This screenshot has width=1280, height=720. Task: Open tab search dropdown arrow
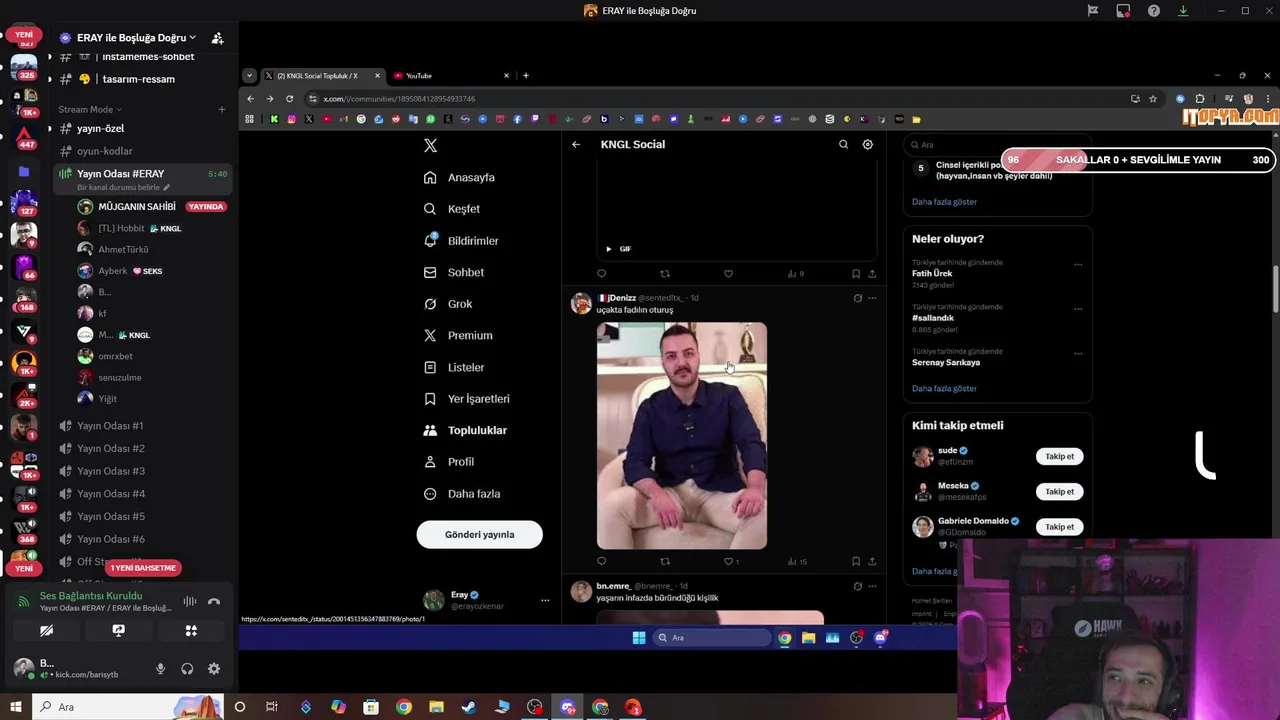pos(249,76)
